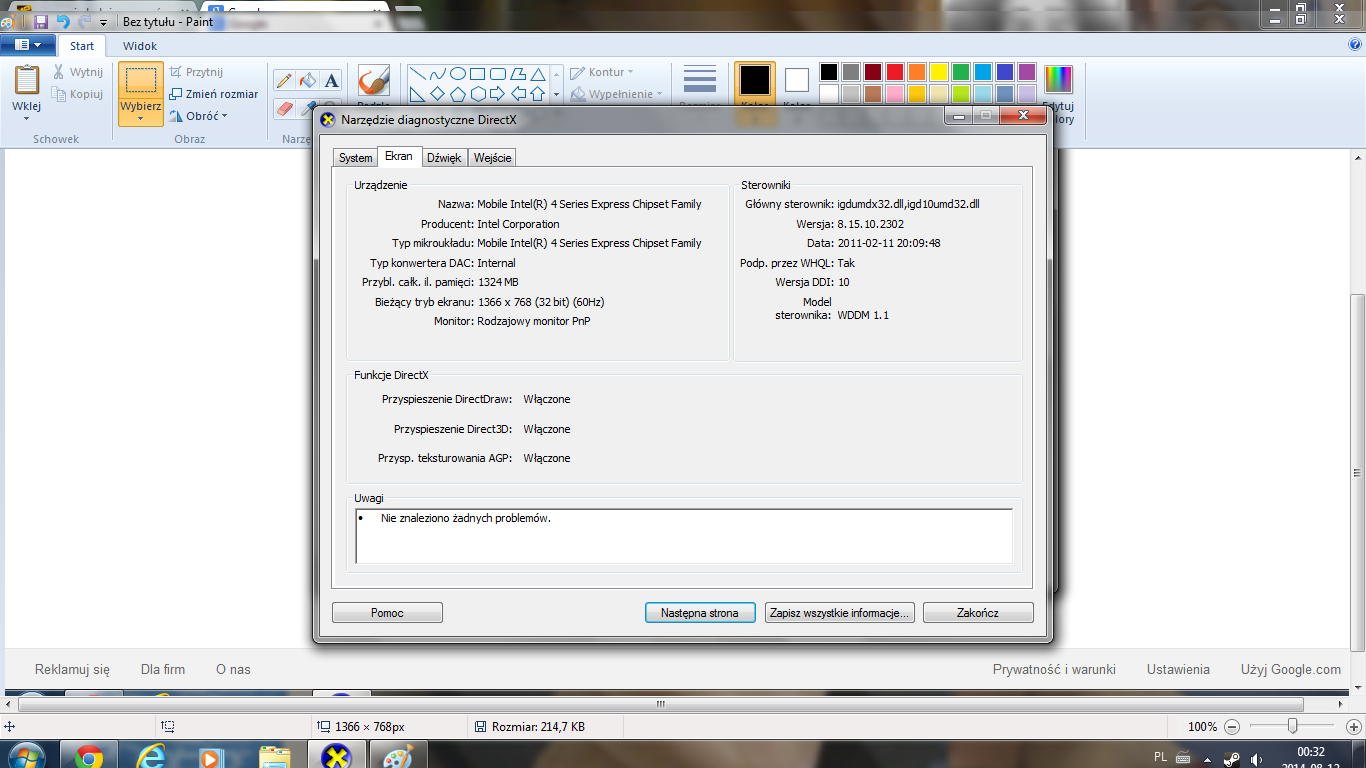This screenshot has height=768, width=1366.
Task: Click Prywatność i warunki link
Action: click(1054, 670)
